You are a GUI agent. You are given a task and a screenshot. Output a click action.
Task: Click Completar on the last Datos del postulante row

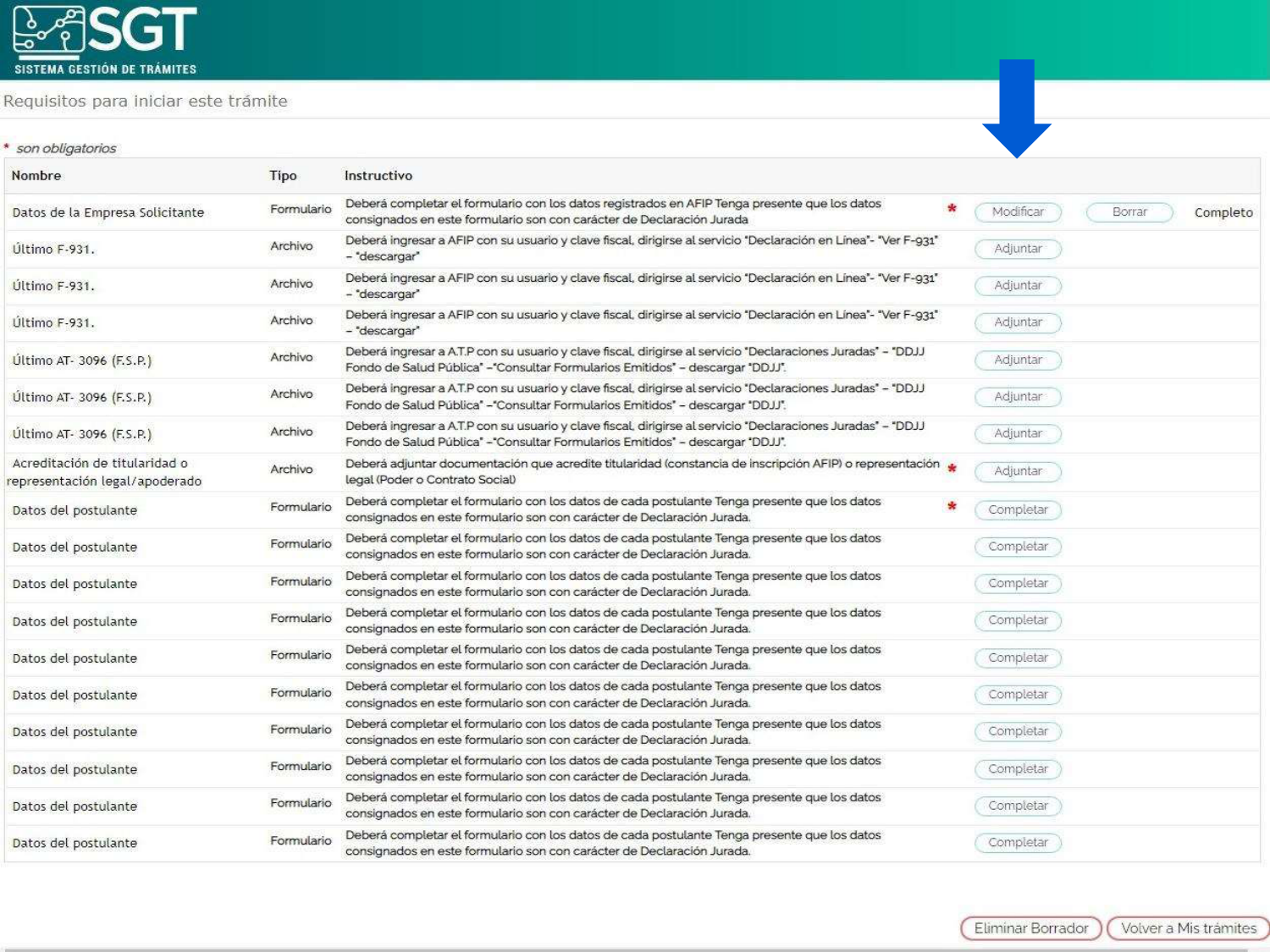point(1018,843)
